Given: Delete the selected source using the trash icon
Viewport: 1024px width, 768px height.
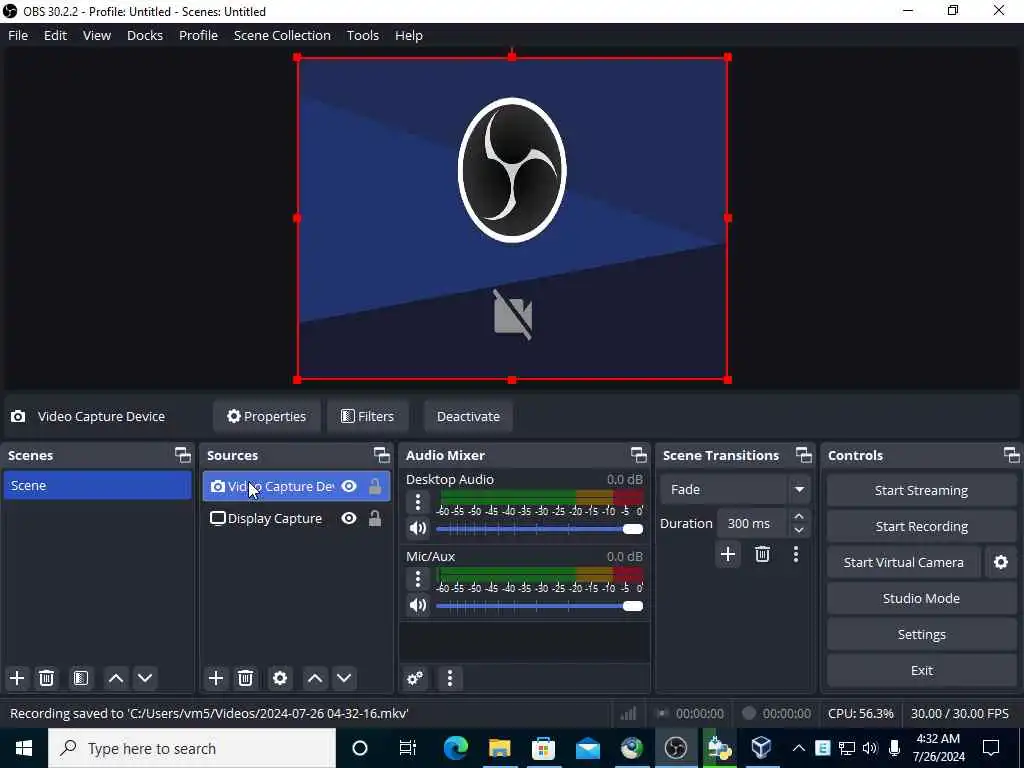Looking at the screenshot, I should pyautogui.click(x=246, y=678).
